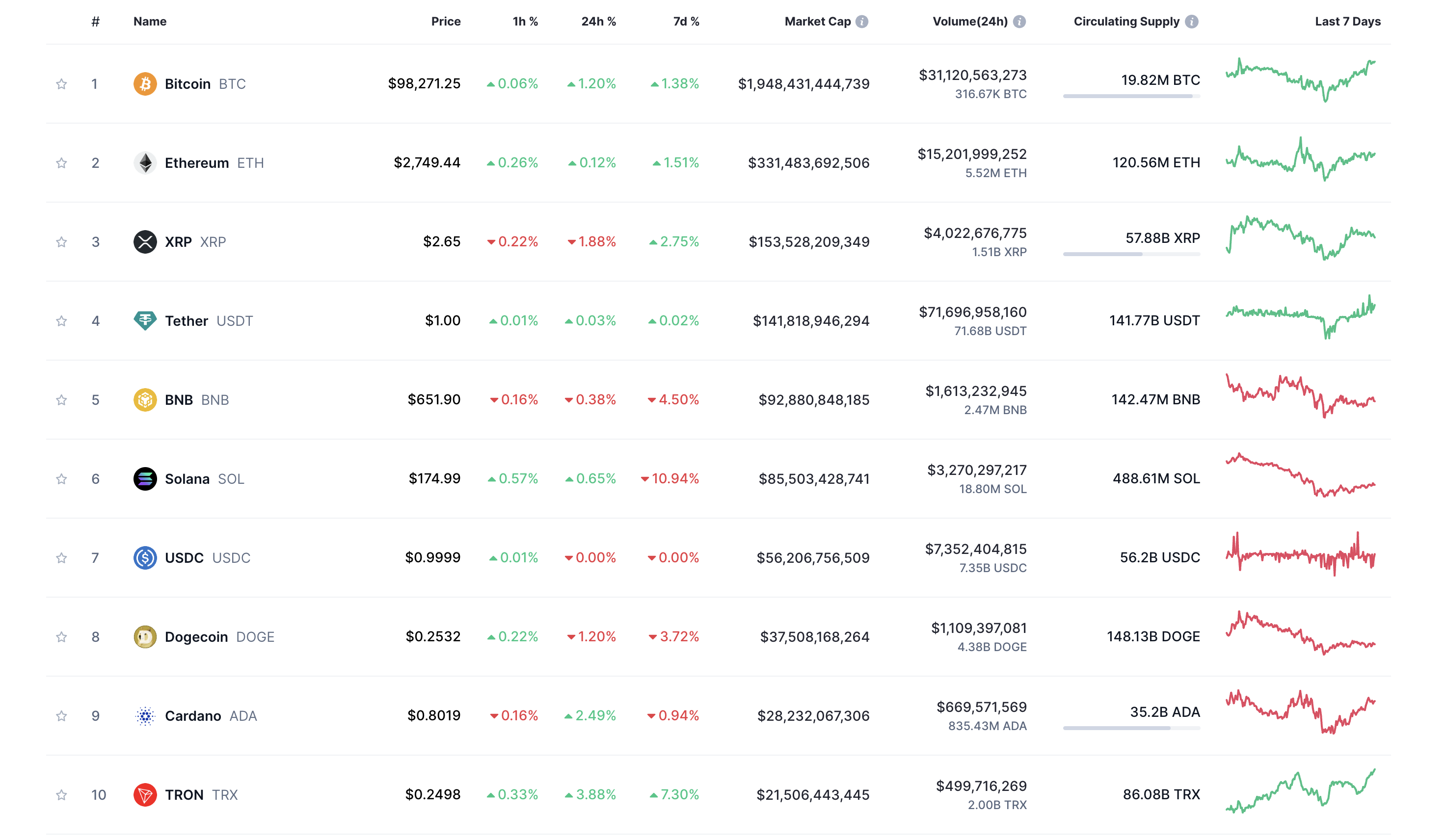Click the Tether green logo icon

click(145, 321)
